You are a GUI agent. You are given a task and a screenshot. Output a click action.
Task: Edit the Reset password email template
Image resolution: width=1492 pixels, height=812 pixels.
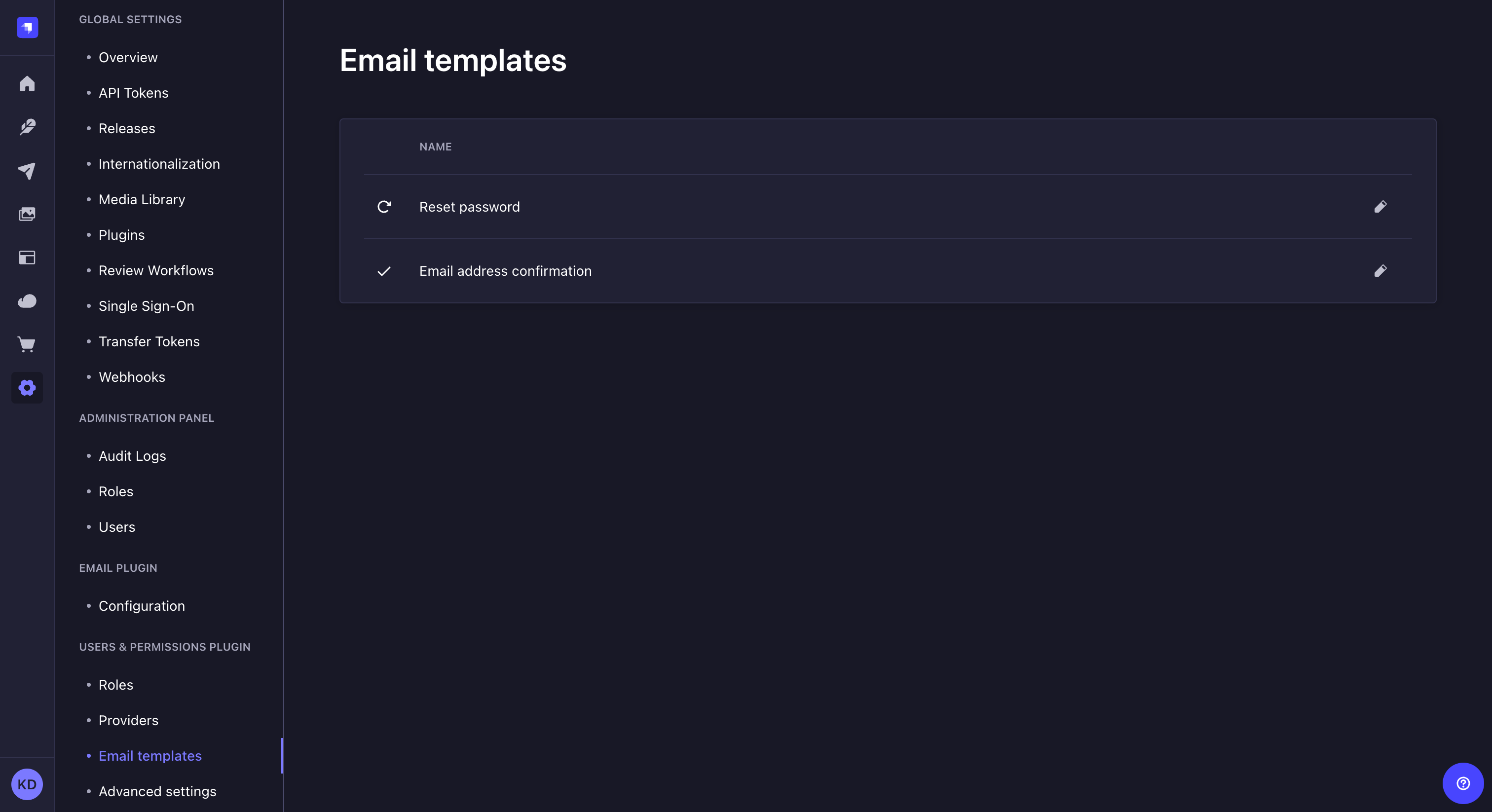coord(1381,207)
